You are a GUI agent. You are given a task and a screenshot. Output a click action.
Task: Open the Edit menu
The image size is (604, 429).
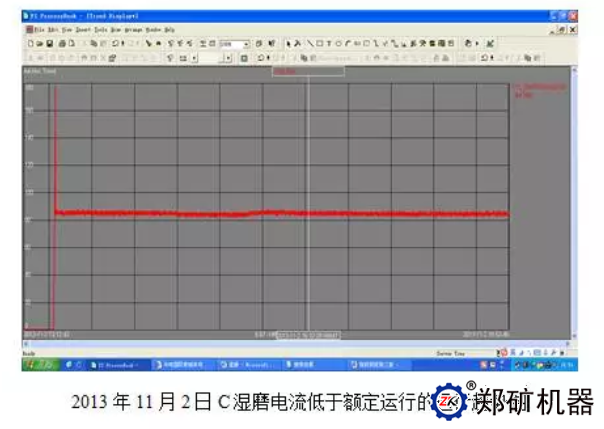tap(54, 29)
